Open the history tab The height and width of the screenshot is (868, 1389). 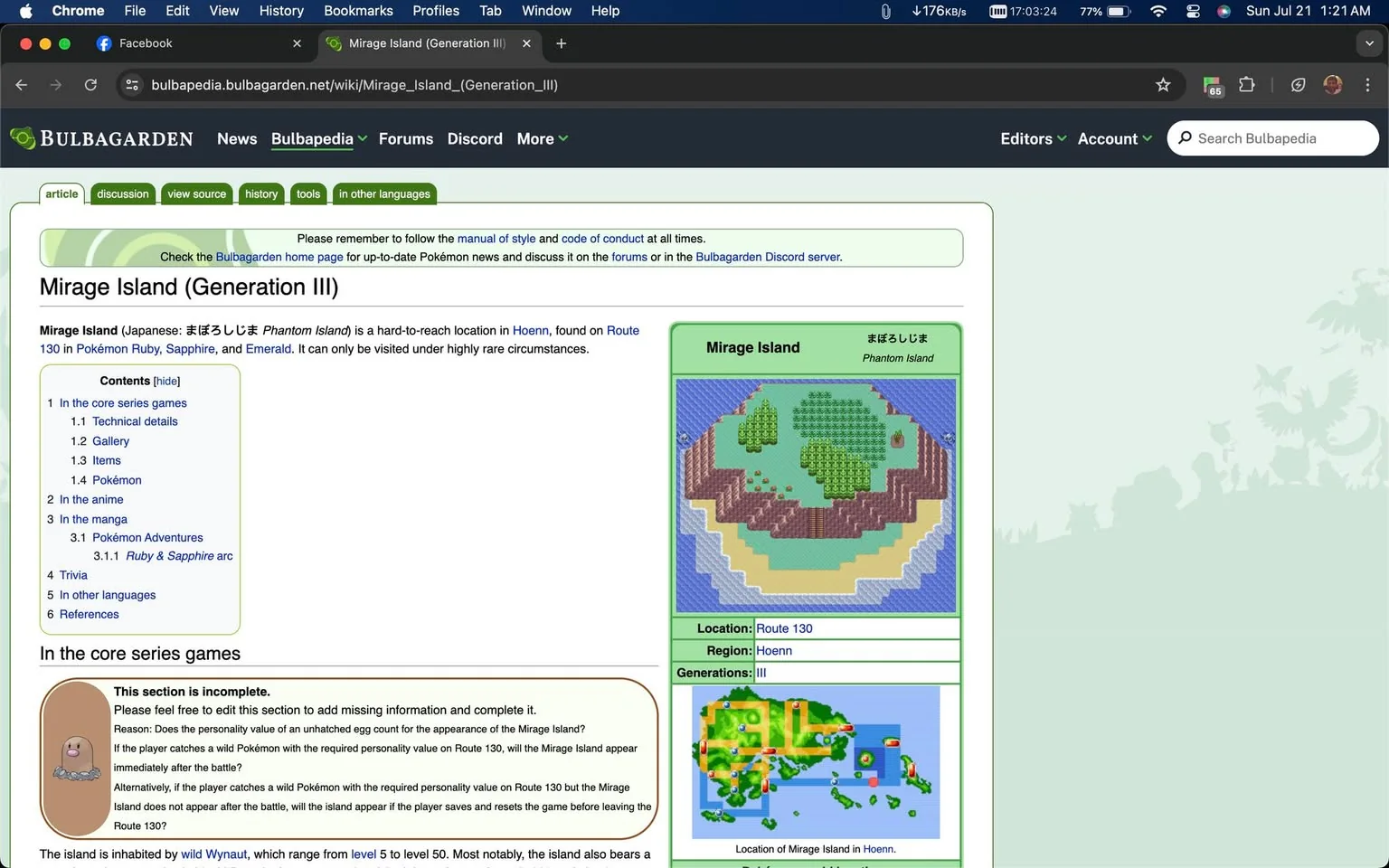[261, 193]
